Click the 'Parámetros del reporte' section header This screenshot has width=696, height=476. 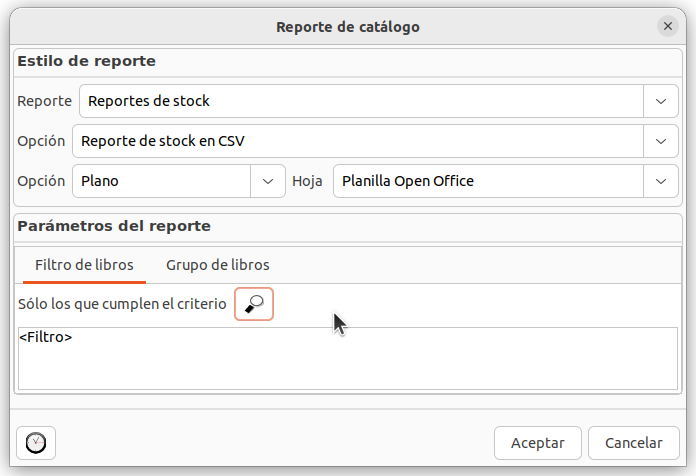pos(114,226)
